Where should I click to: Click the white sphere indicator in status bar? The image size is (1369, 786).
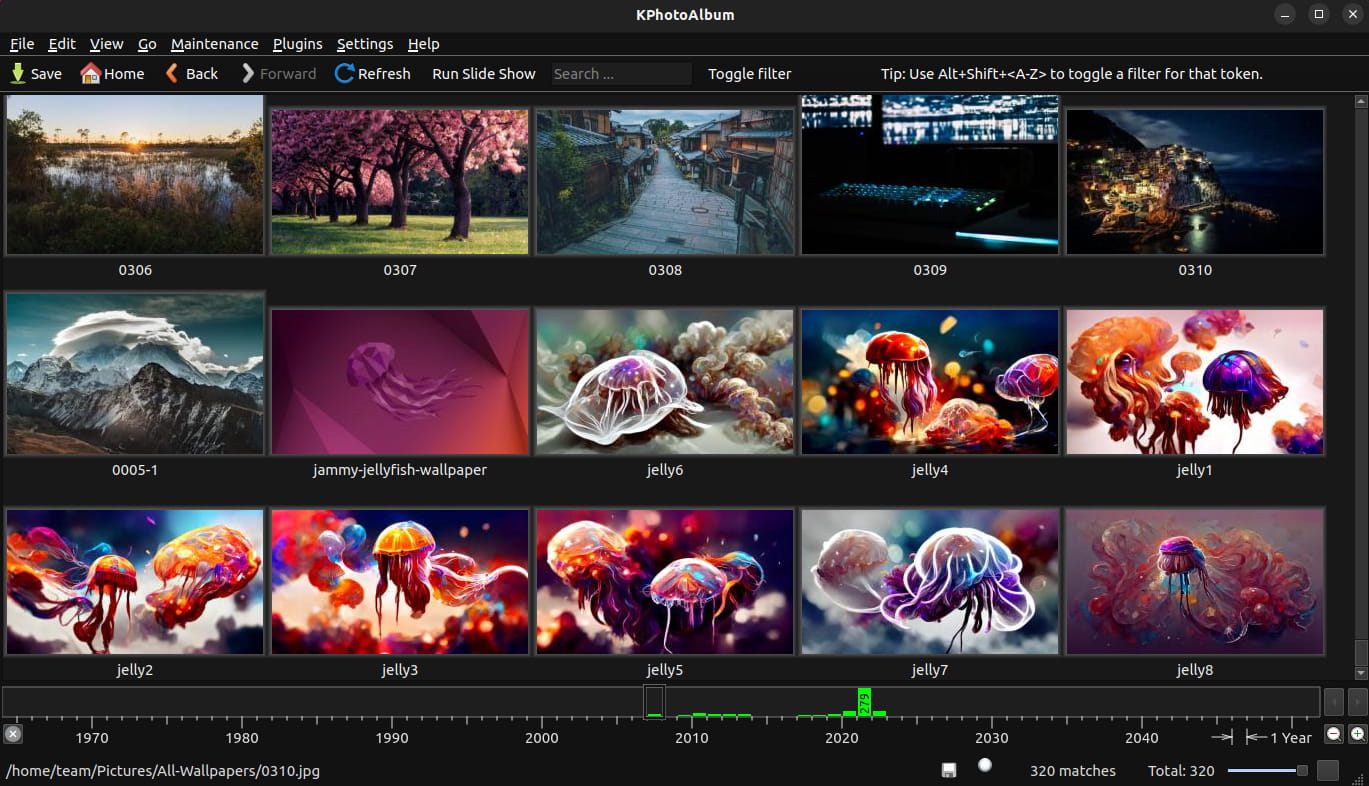pos(985,765)
